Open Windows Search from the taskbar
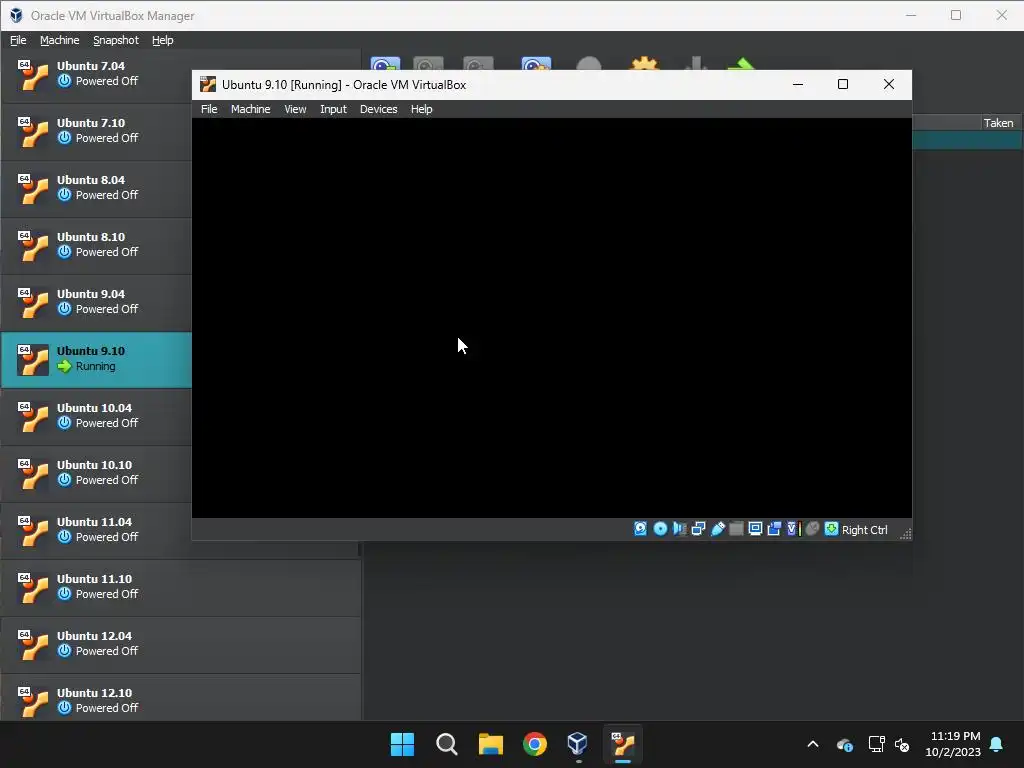Image resolution: width=1024 pixels, height=768 pixels. pos(447,744)
